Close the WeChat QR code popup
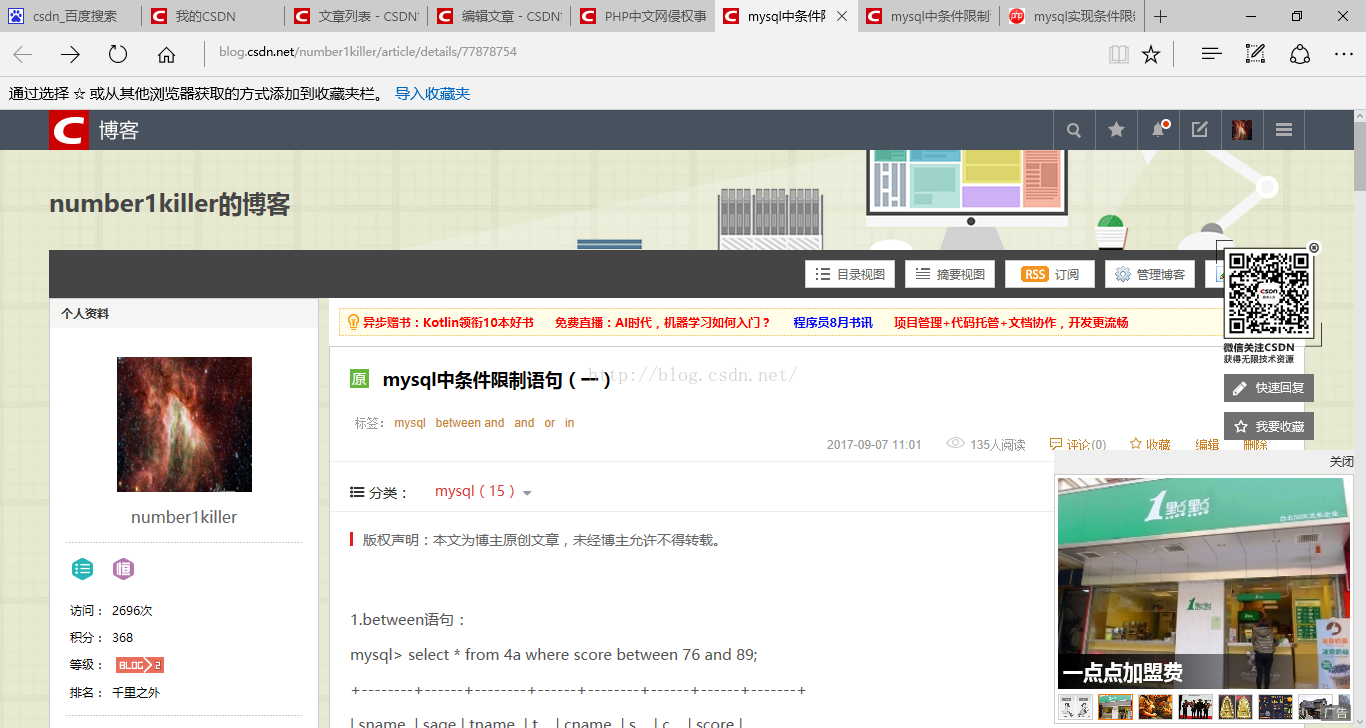 [1314, 247]
